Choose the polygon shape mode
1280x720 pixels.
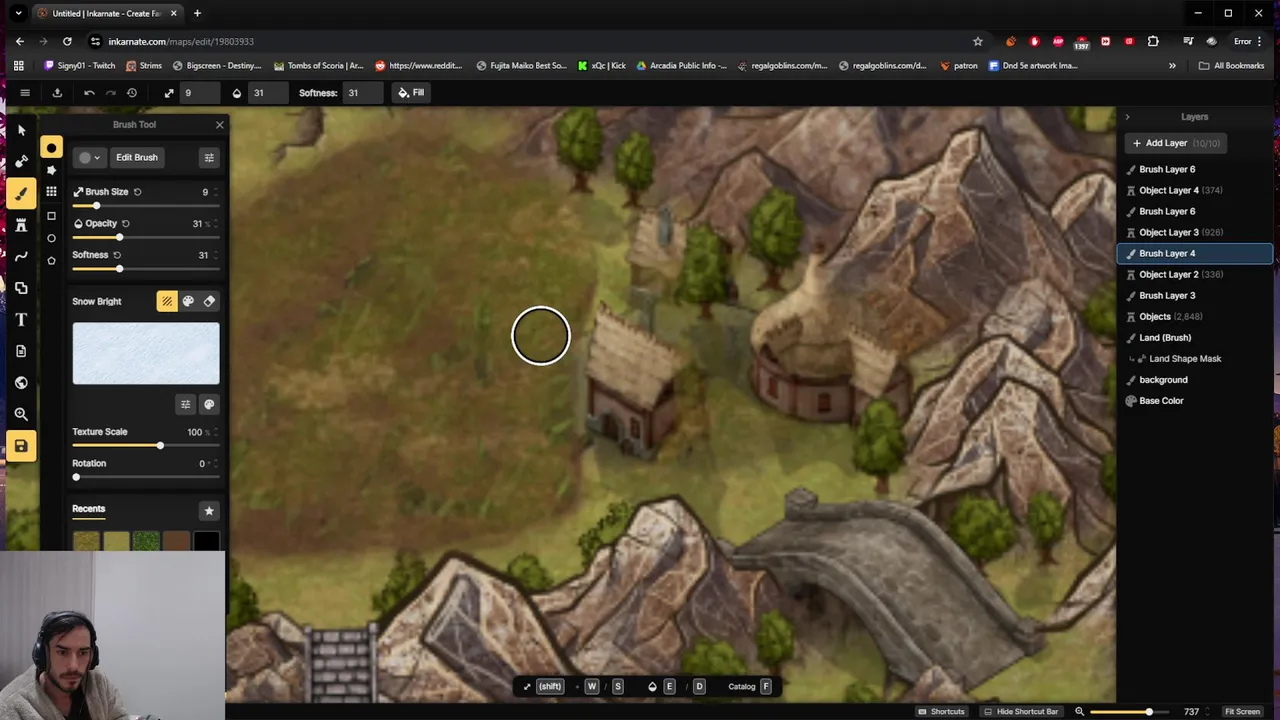[51, 261]
